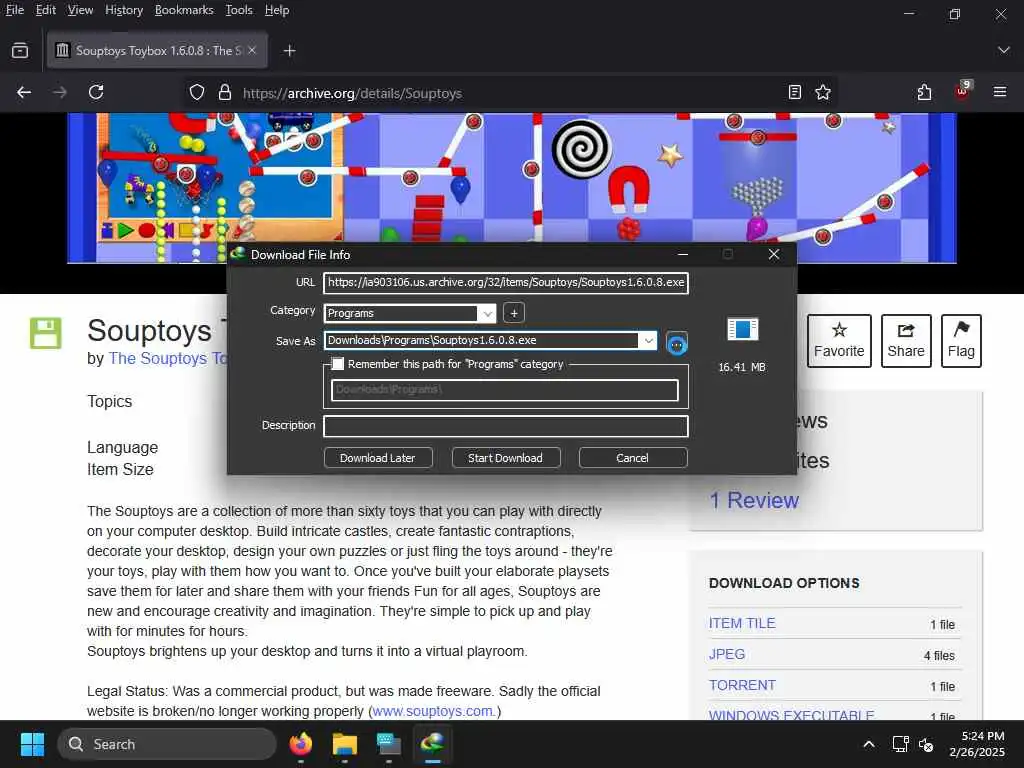This screenshot has height=768, width=1024.
Task: Click the Flag button
Action: coord(961,341)
